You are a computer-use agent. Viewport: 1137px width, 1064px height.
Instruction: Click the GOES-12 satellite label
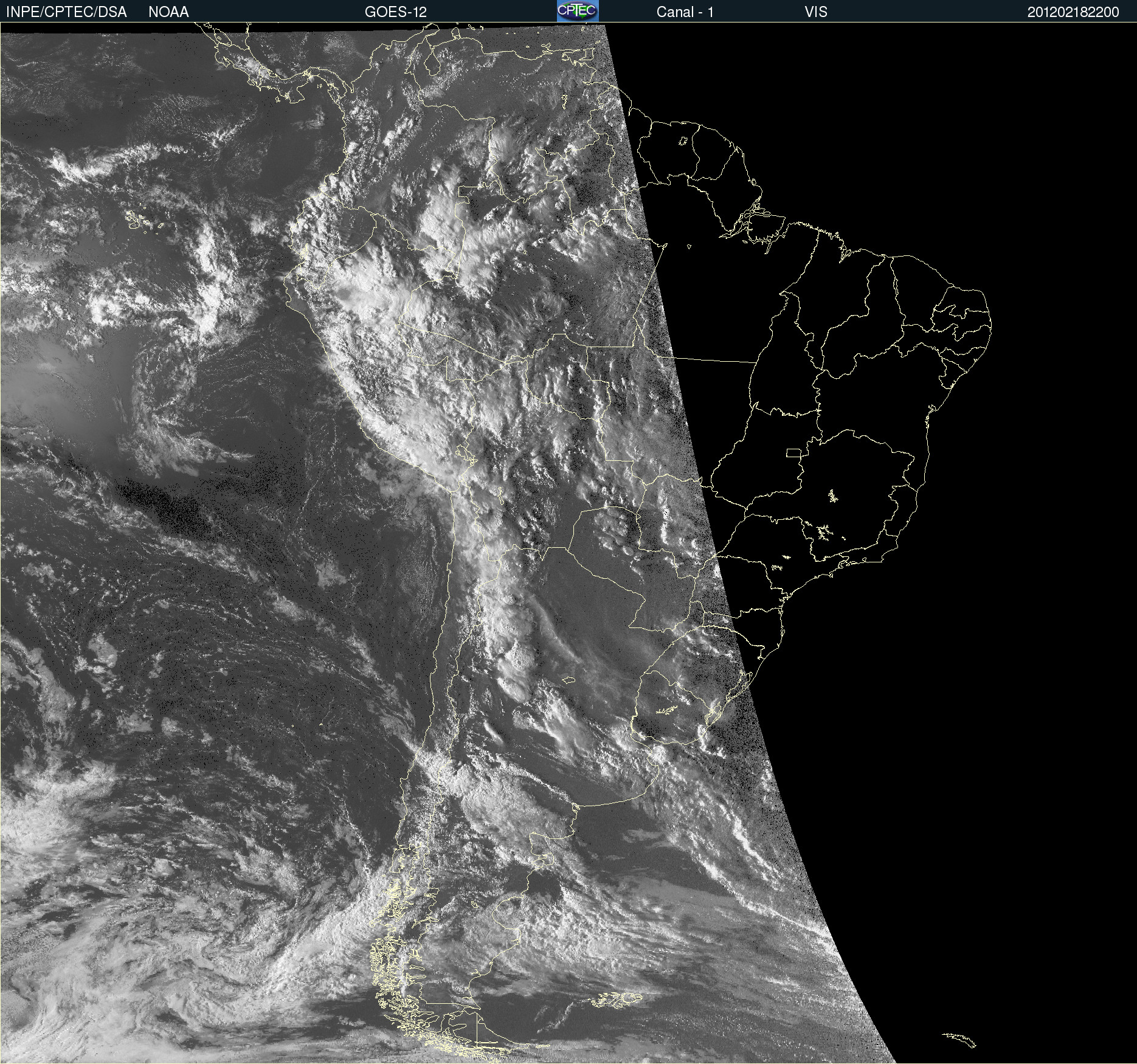click(396, 12)
